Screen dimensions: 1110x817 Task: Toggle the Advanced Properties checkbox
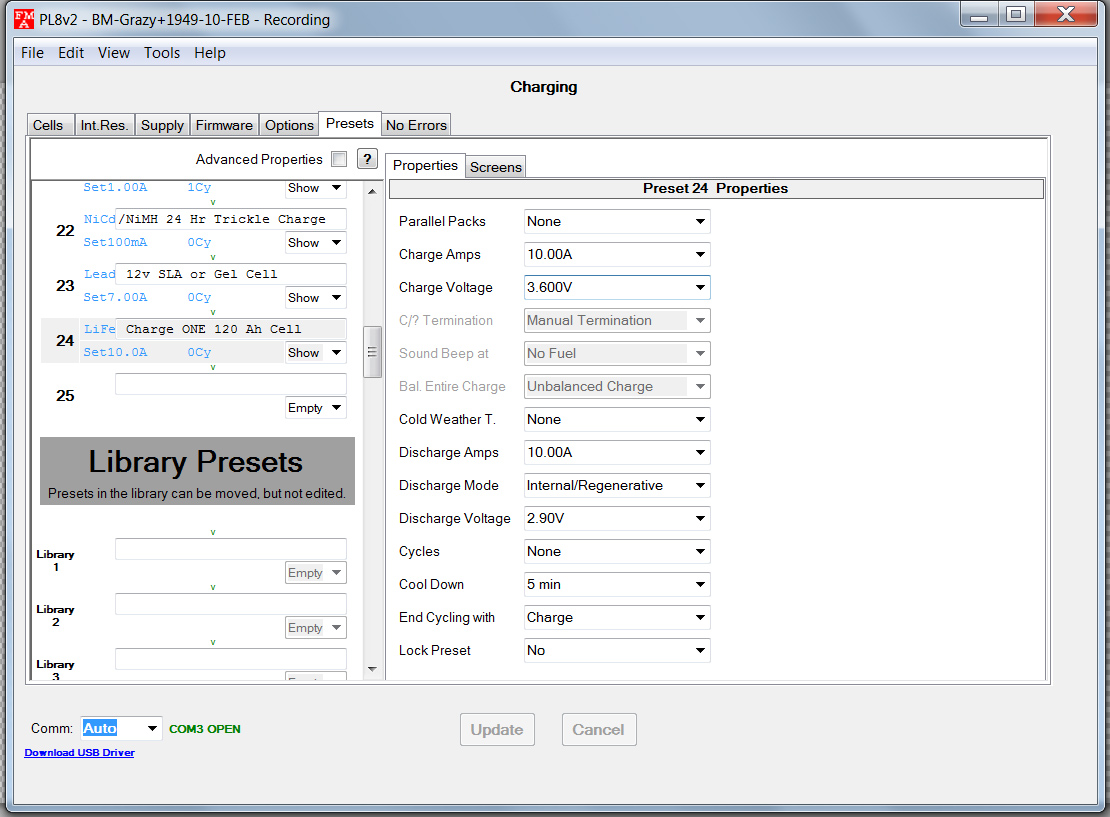339,159
